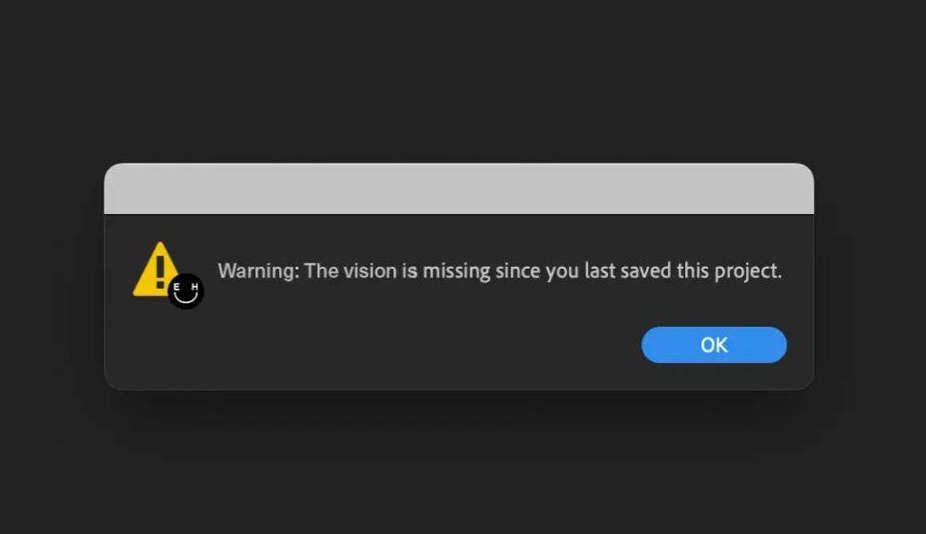Click the word "vision" in the message
Image resolution: width=926 pixels, height=534 pixels.
(368, 271)
